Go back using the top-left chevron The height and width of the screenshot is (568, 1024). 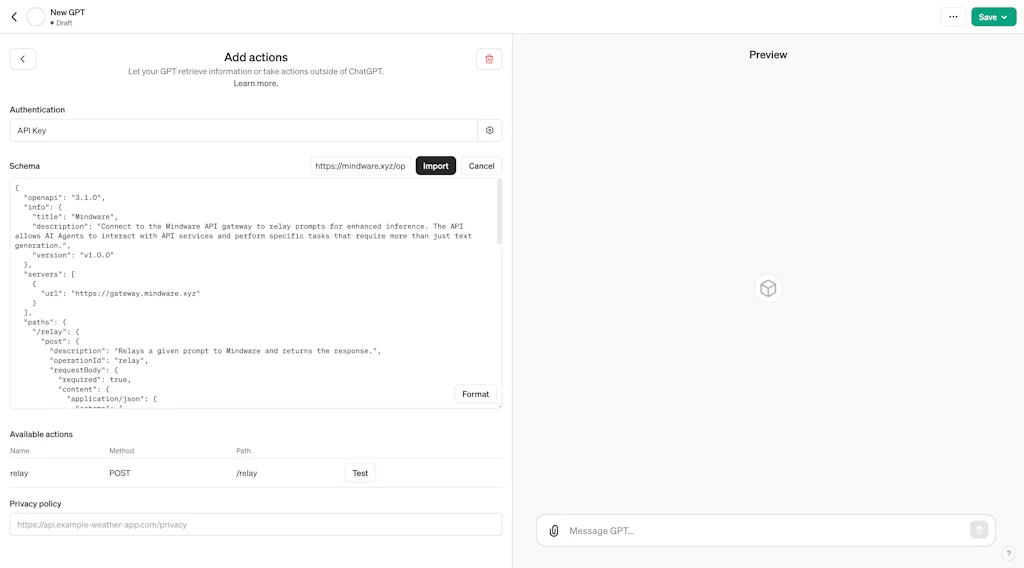(14, 17)
